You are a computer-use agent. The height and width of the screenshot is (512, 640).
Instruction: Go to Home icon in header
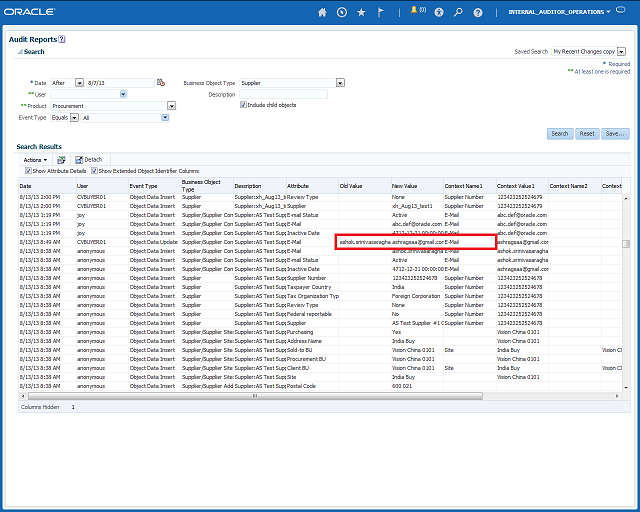[322, 12]
